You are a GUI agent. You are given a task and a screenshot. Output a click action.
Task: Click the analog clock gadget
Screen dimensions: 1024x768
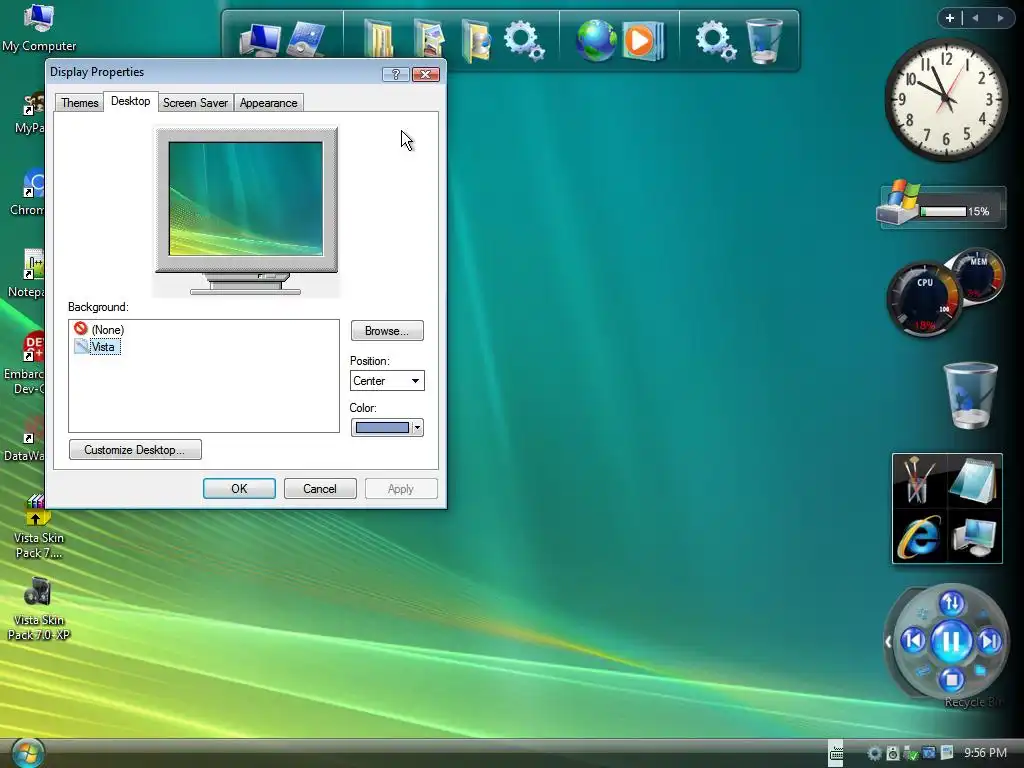946,99
